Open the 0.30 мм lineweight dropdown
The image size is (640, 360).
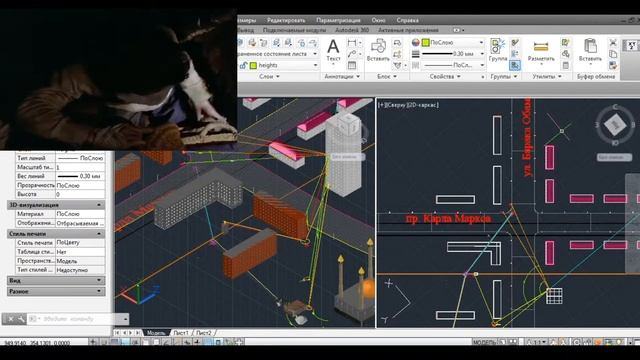click(x=482, y=54)
